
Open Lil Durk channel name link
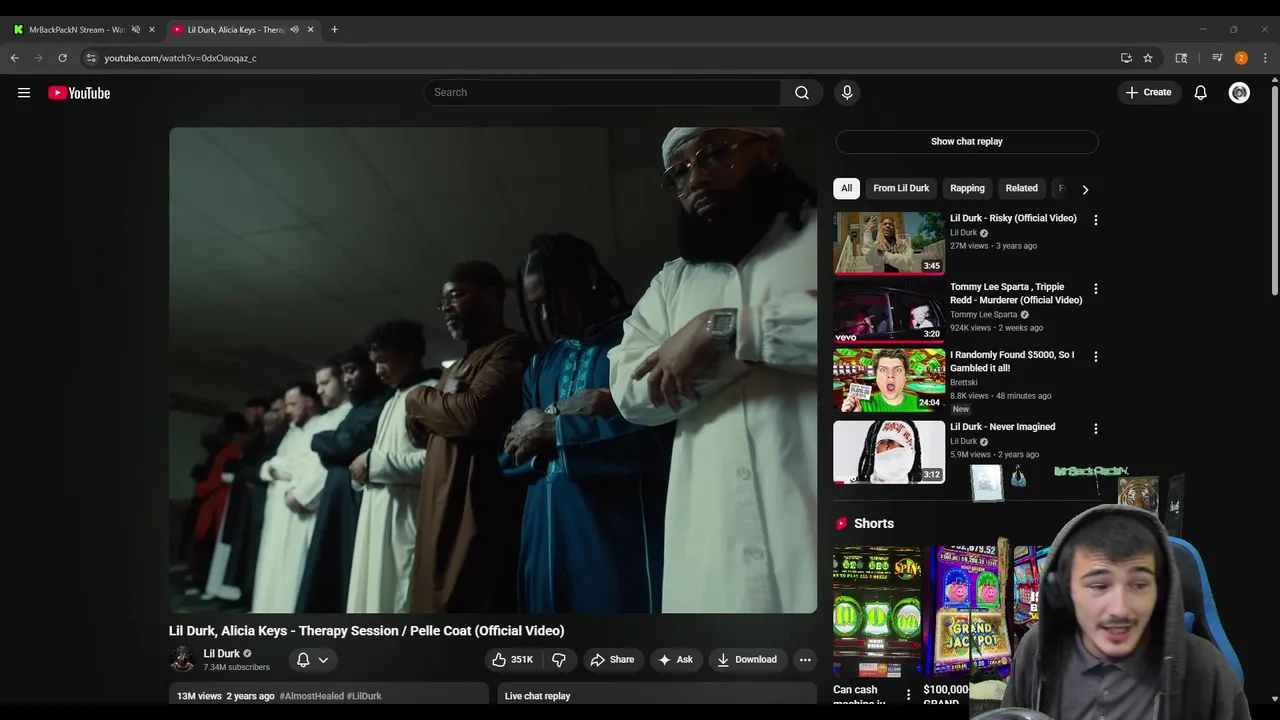point(222,653)
